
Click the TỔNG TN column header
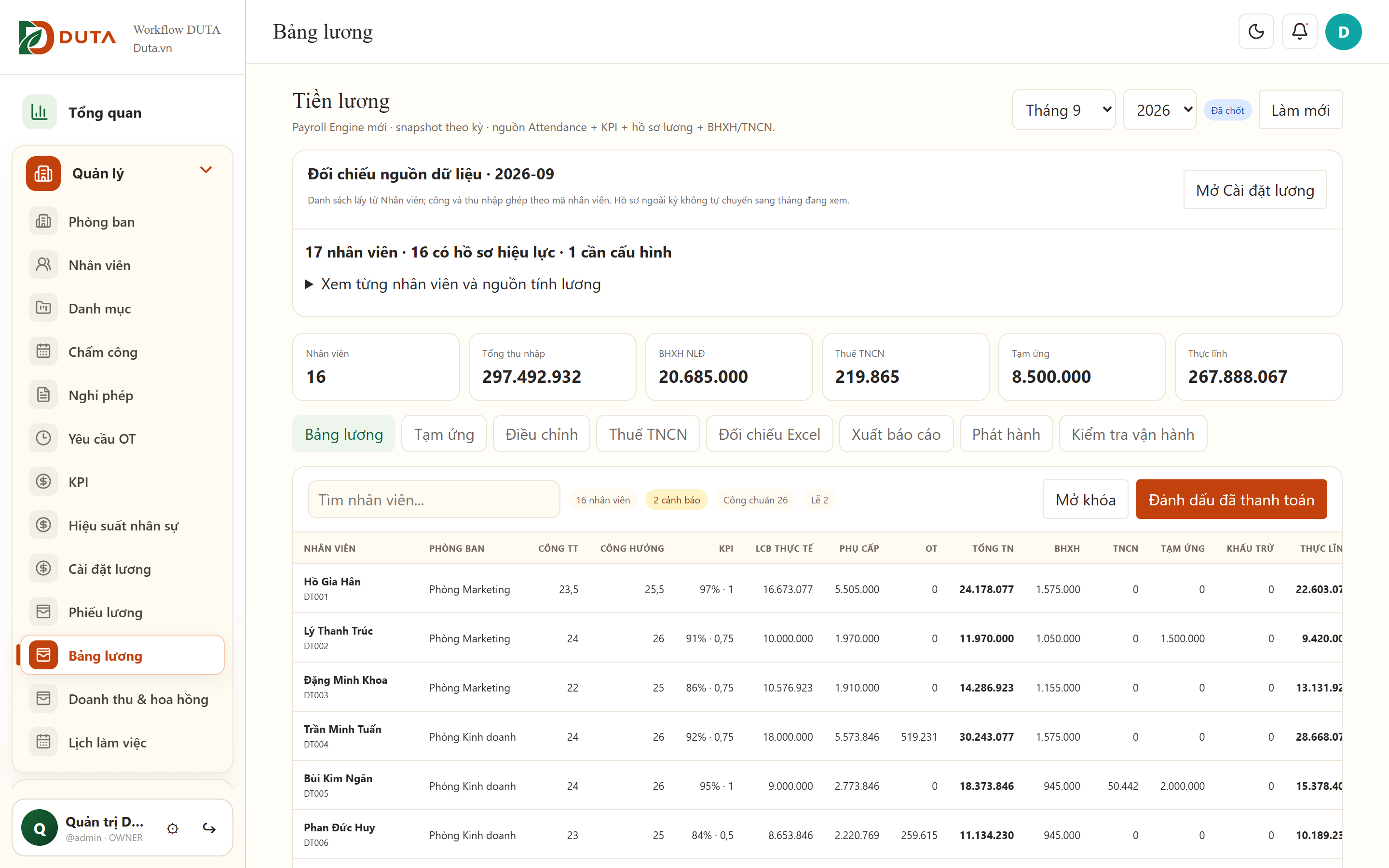[993, 548]
